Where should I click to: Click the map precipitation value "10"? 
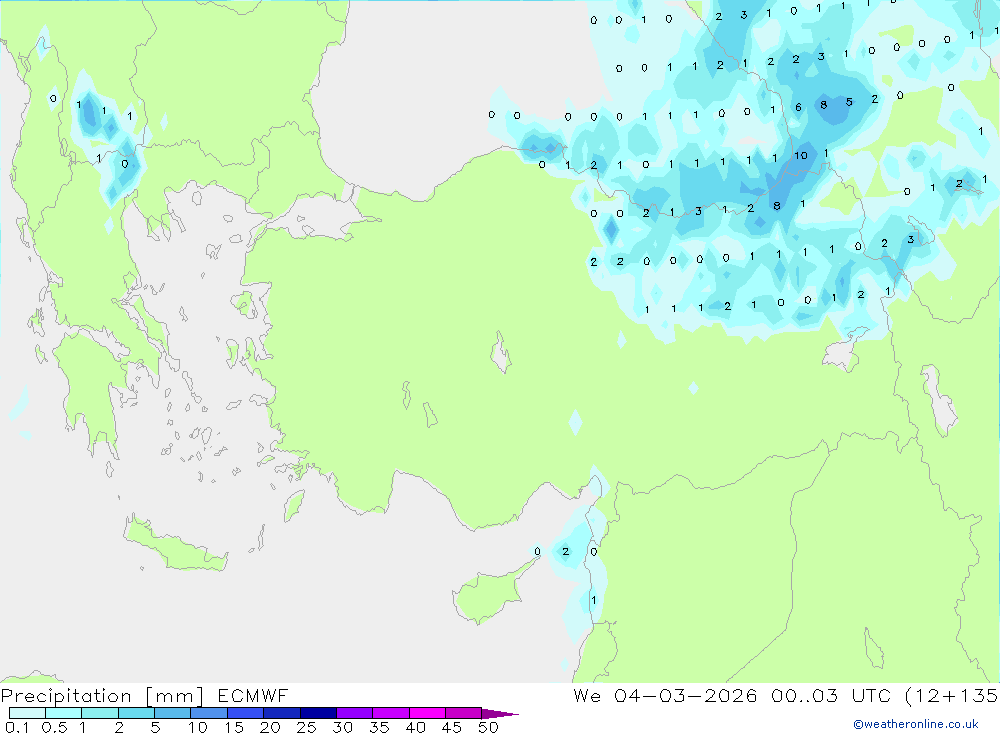click(800, 155)
